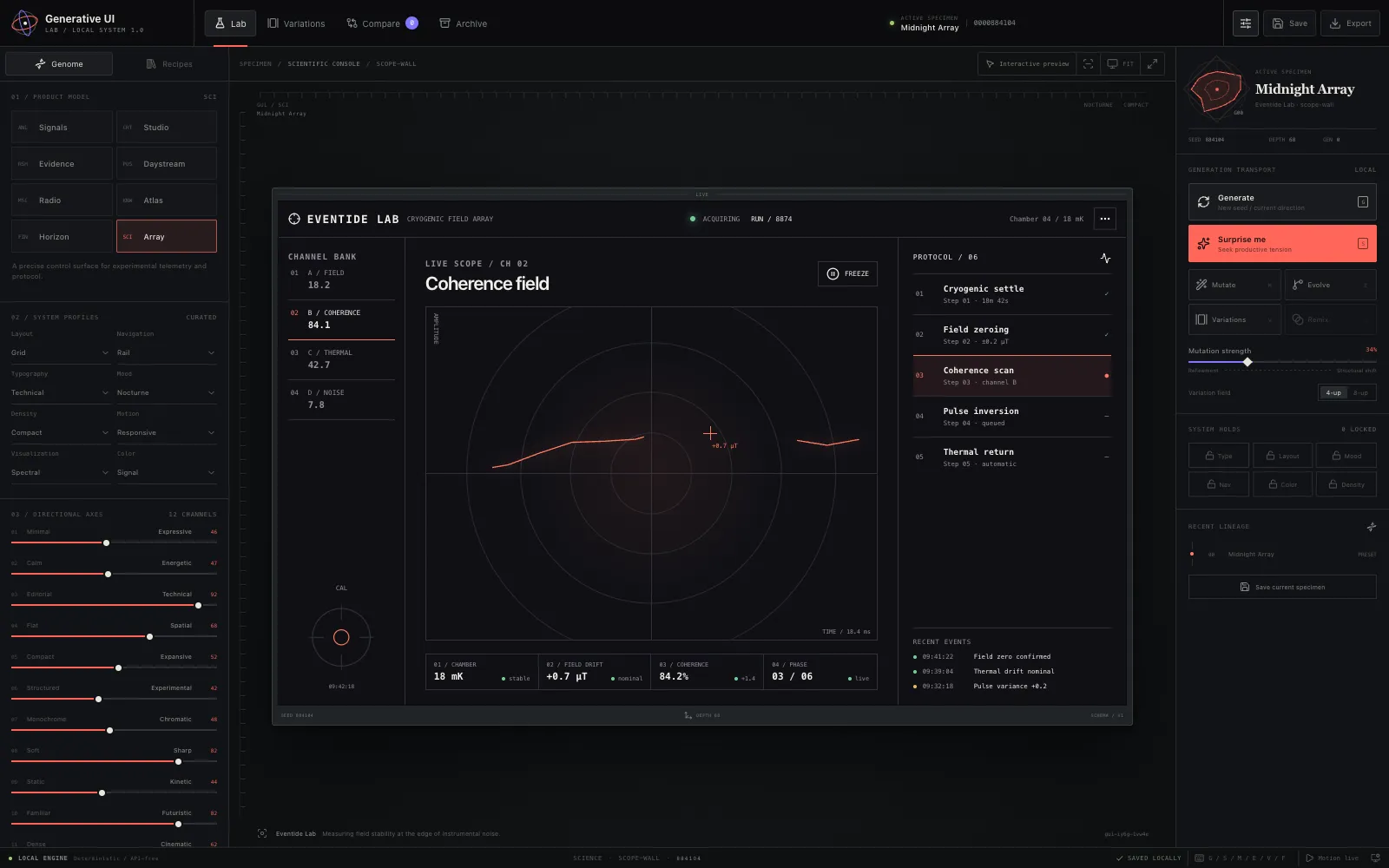Open the Density dropdown showing Compact
Viewport: 1389px width, 868px height.
click(60, 432)
